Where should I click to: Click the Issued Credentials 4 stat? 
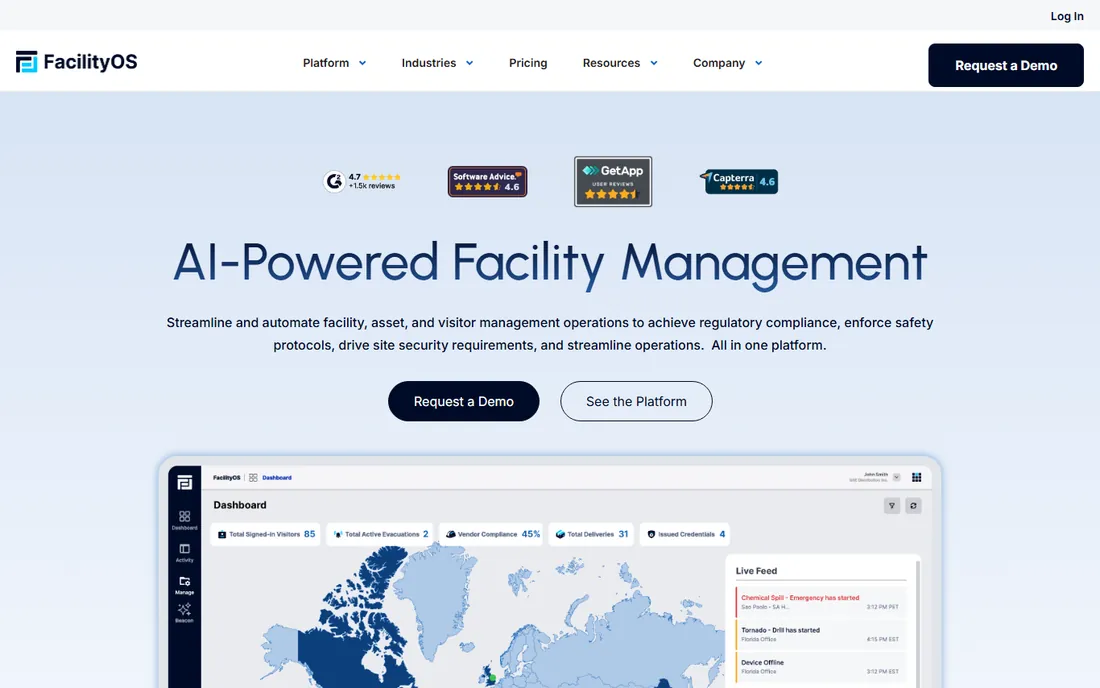(x=685, y=534)
